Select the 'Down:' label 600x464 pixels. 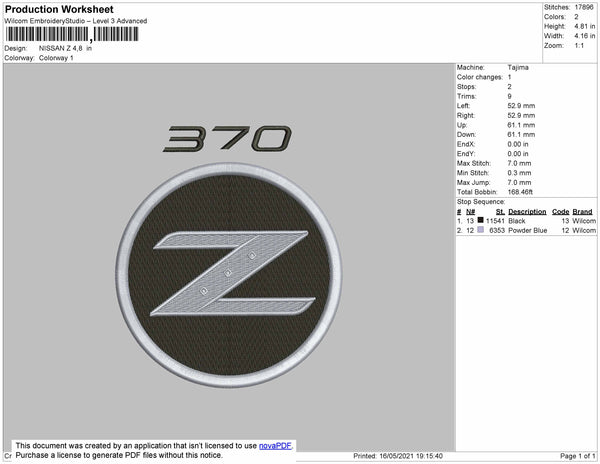466,135
